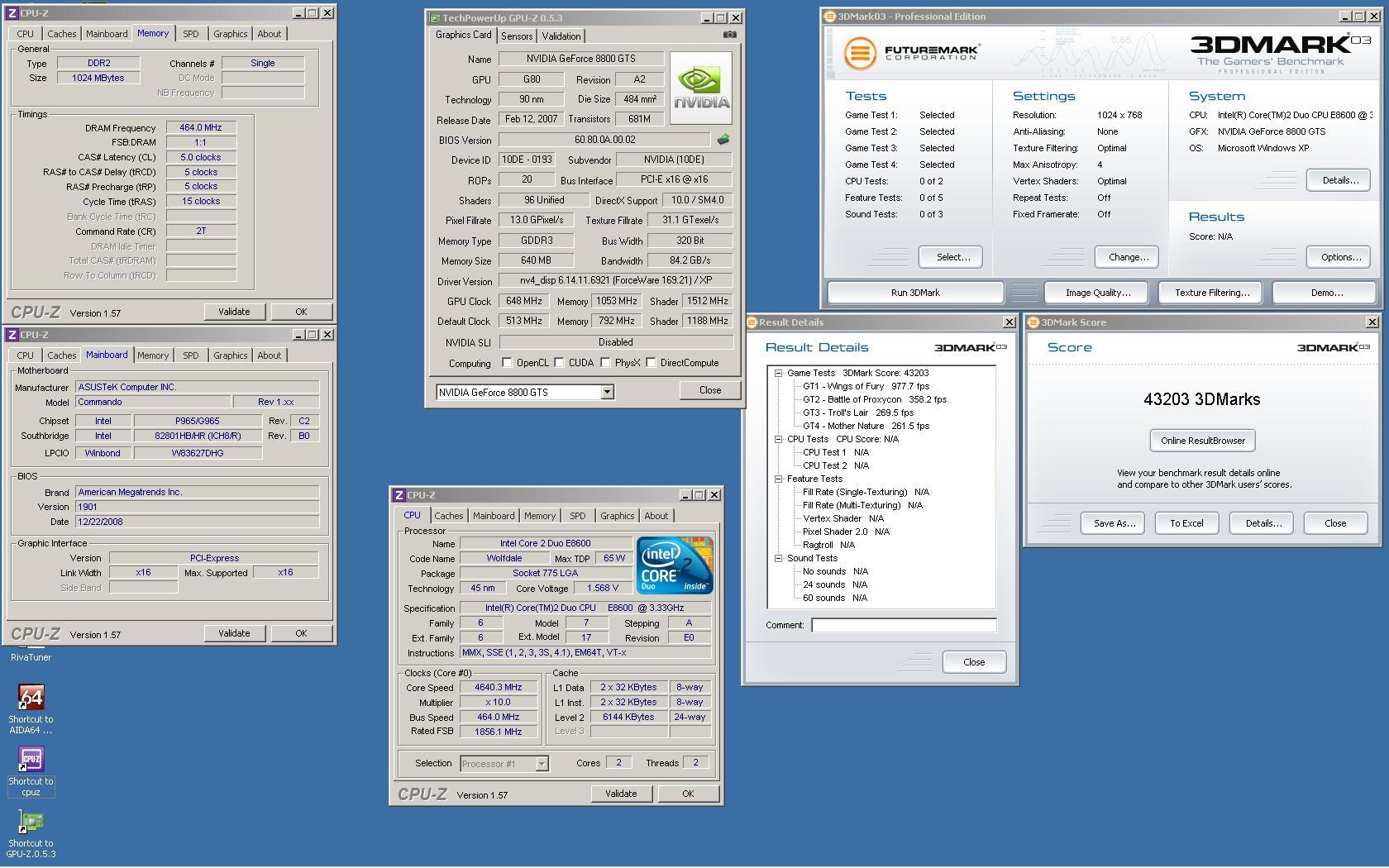Viewport: 1389px width, 868px height.
Task: Open the Processor #1 selection dropdown
Action: 542,764
